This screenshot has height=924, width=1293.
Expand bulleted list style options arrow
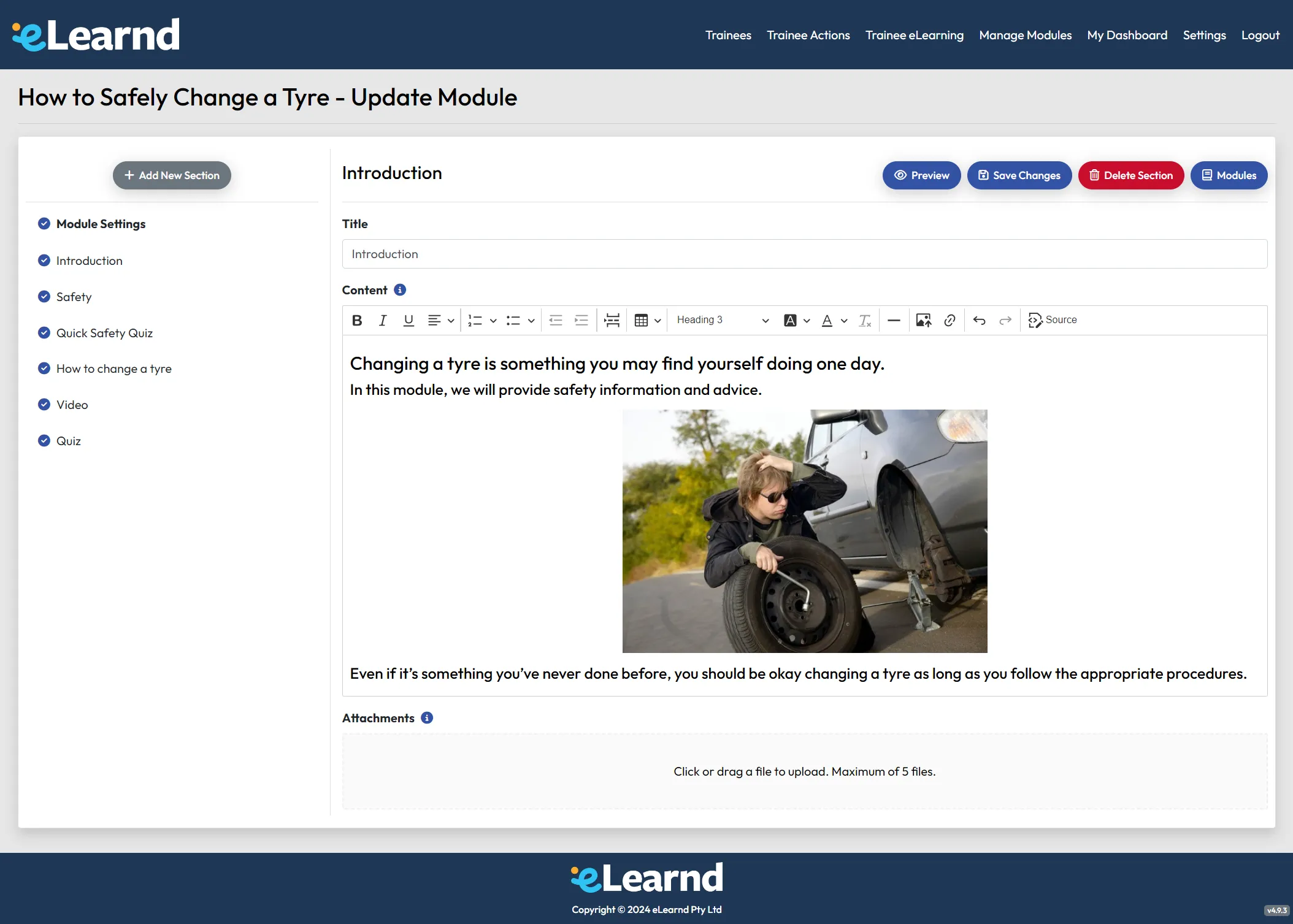coord(531,320)
